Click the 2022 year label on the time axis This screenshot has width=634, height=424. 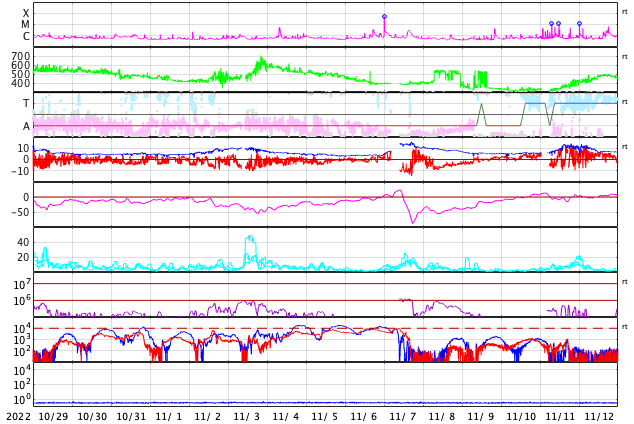tap(17, 416)
